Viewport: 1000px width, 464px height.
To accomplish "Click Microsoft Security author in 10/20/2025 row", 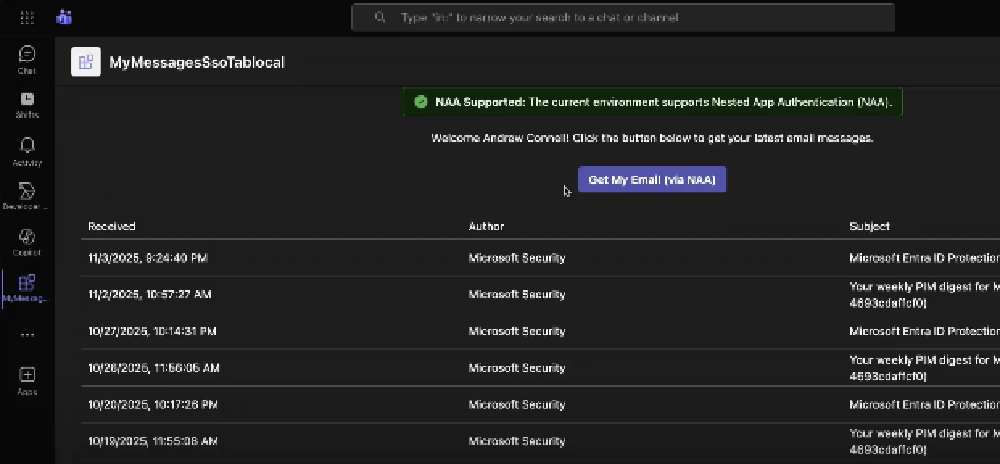I will pyautogui.click(x=517, y=405).
